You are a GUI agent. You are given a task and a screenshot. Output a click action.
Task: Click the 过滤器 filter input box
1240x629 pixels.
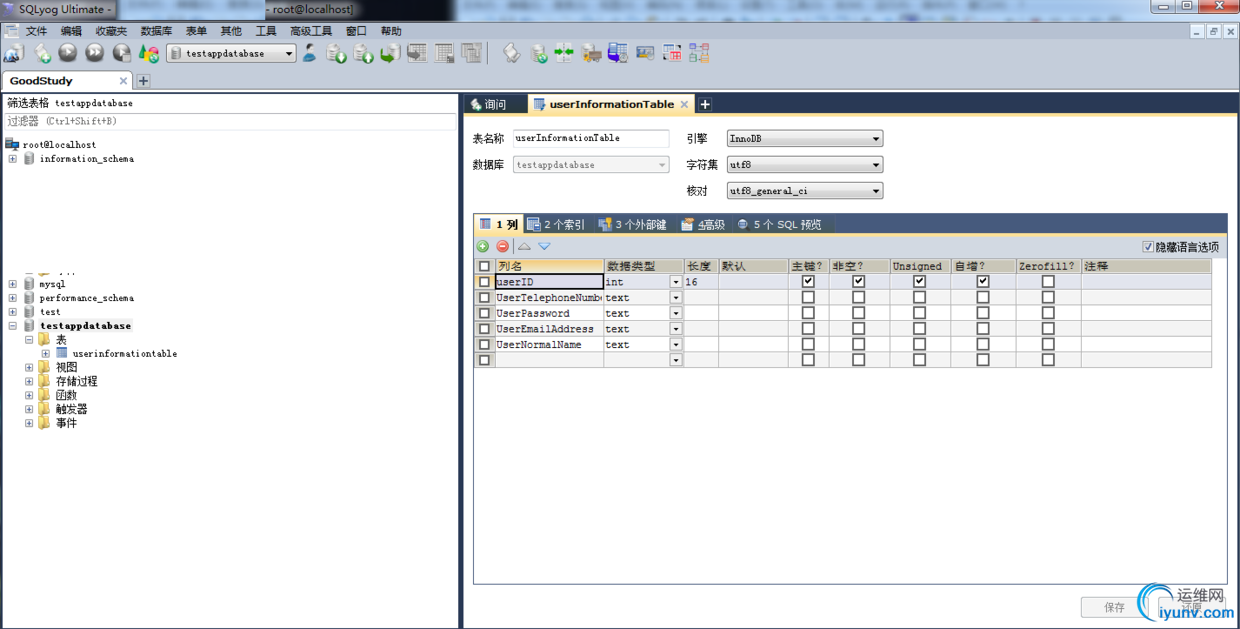pos(230,121)
